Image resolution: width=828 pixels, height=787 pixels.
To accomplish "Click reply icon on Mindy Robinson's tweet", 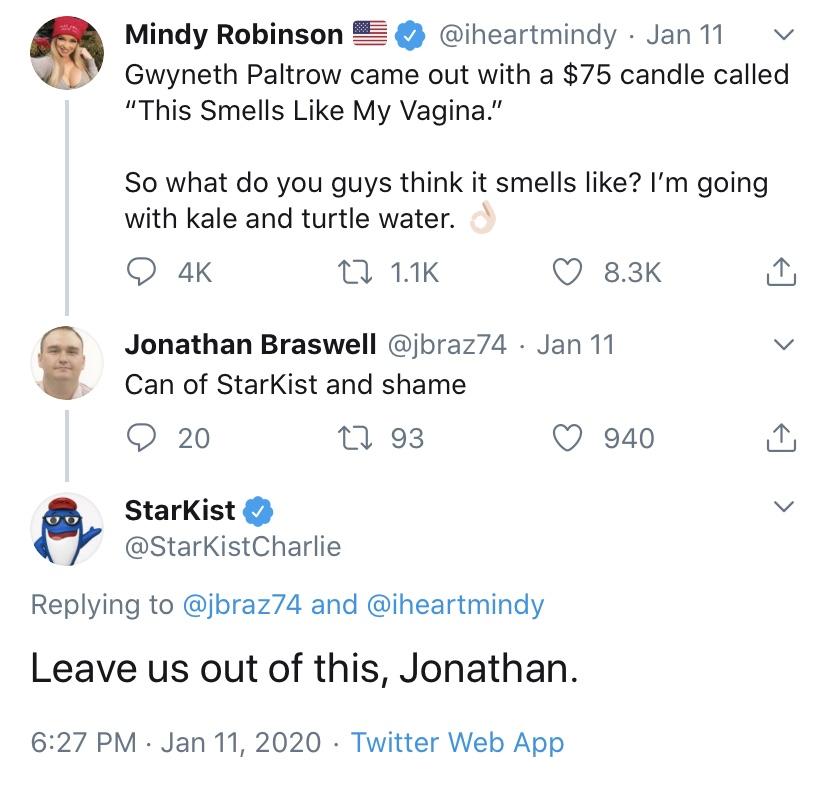I will [141, 272].
